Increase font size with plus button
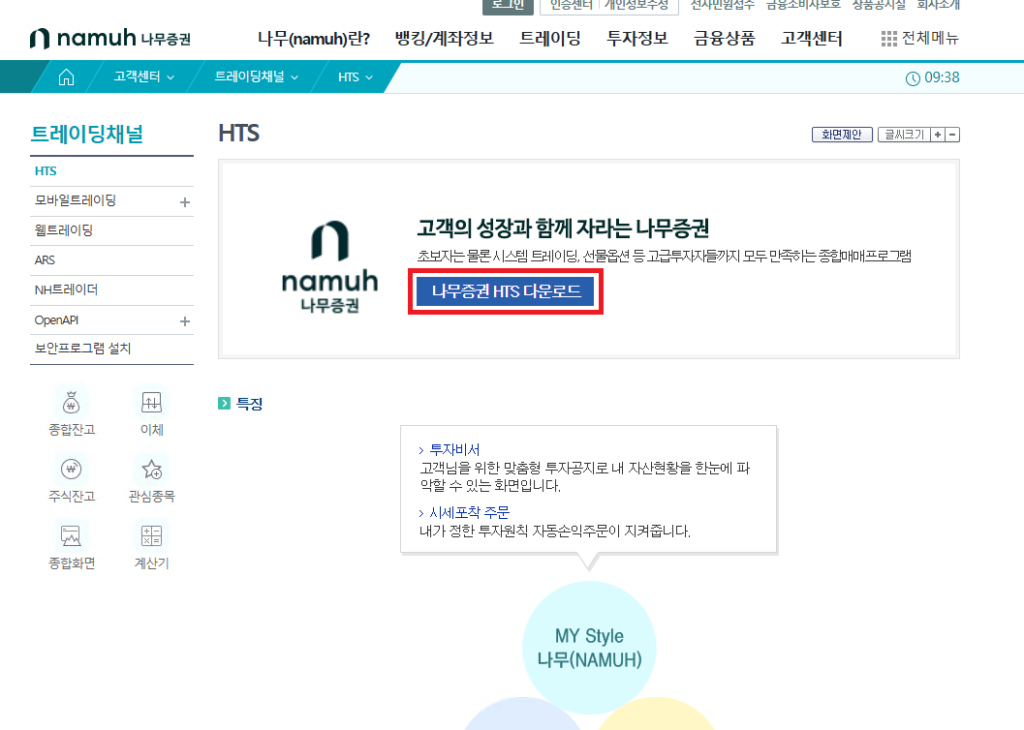 [937, 134]
